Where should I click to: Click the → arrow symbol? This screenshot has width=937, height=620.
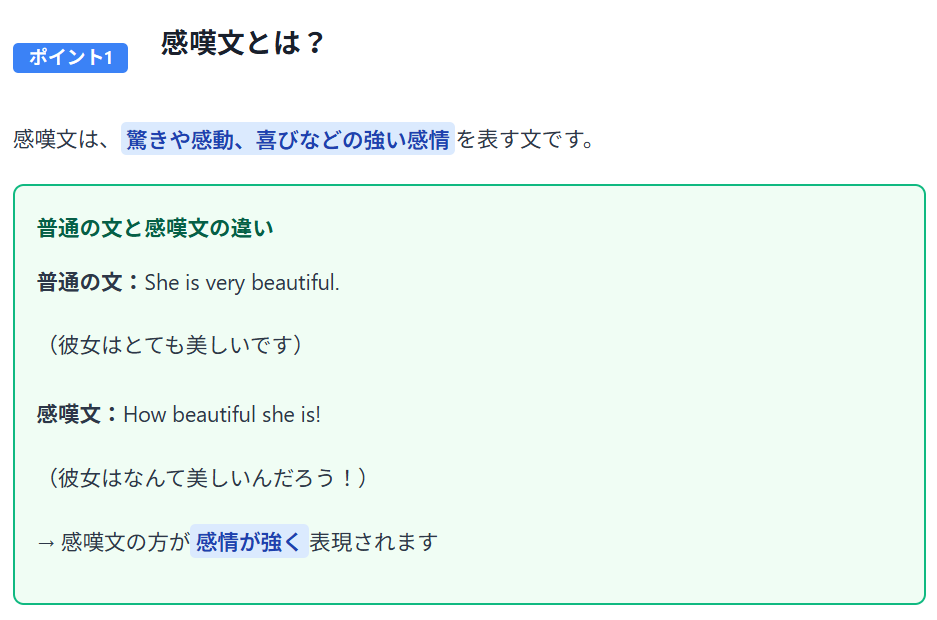click(x=46, y=542)
